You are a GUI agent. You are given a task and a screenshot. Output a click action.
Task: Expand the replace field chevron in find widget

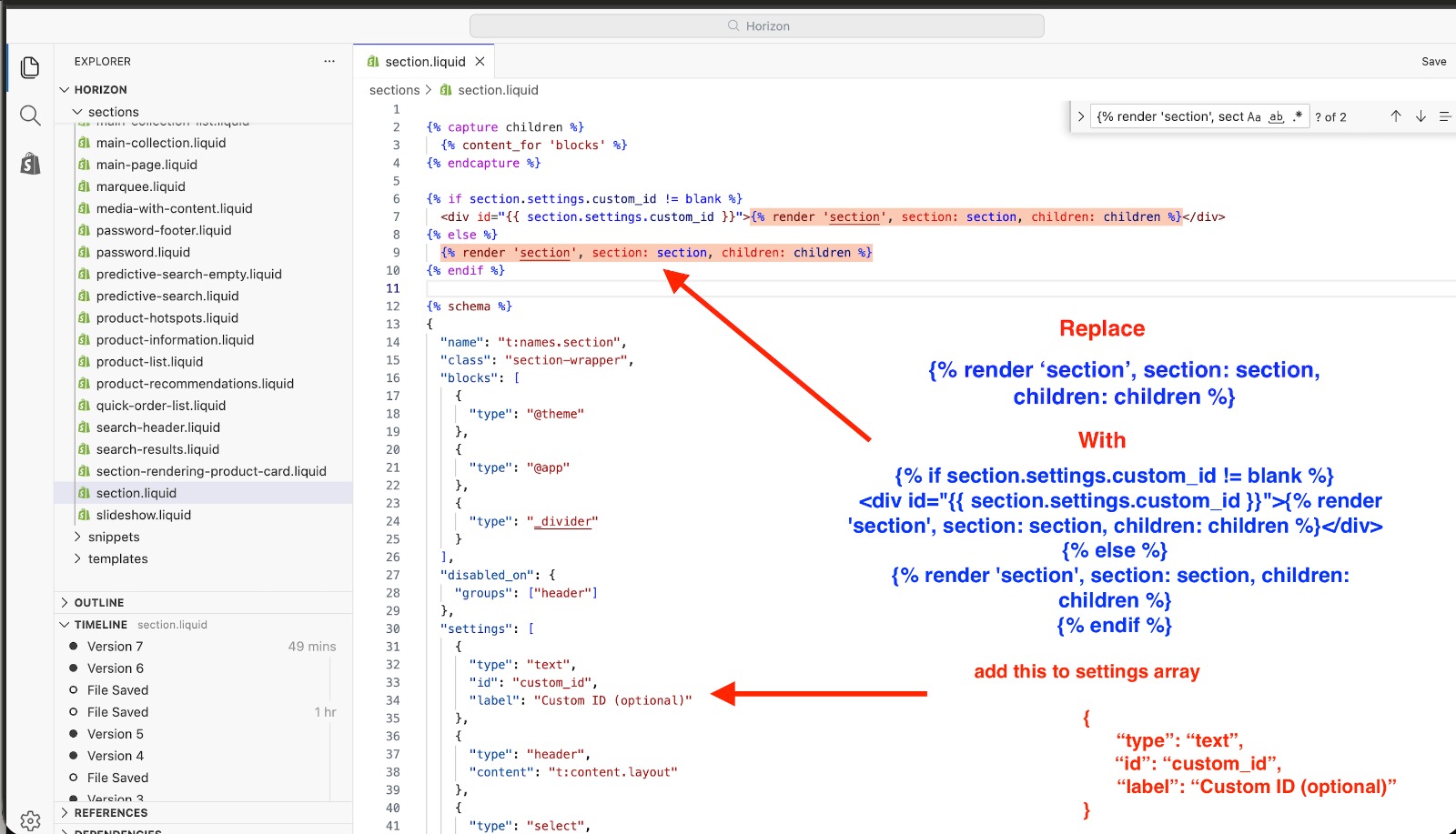(x=1080, y=116)
